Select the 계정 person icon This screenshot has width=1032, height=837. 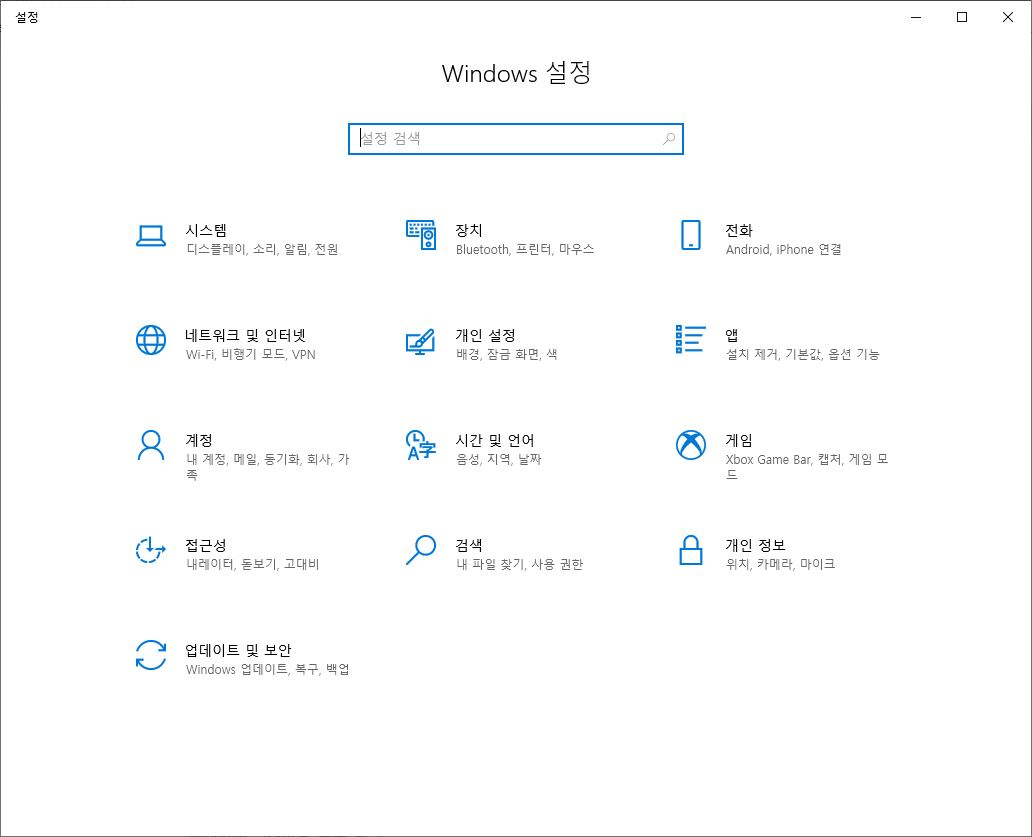tap(151, 445)
